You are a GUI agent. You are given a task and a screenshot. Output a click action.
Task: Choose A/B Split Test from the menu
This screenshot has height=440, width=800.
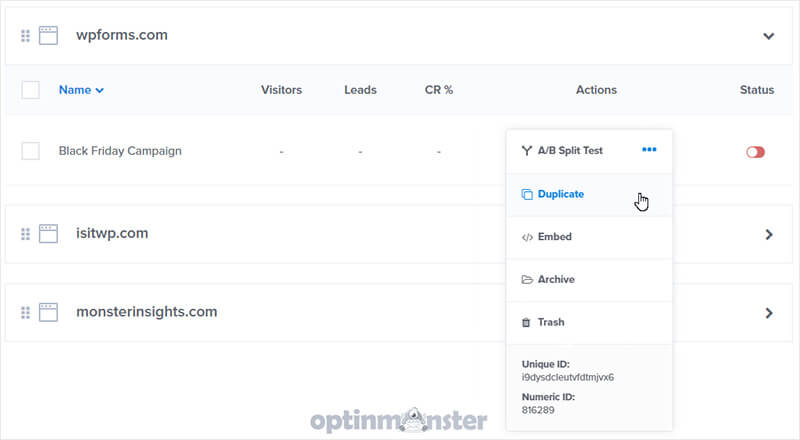(570, 151)
